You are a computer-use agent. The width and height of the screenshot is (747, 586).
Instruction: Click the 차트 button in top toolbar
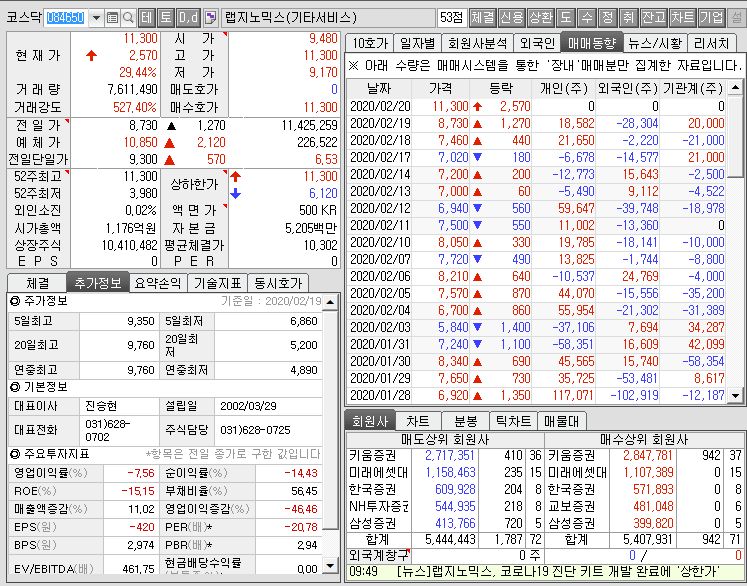(683, 18)
